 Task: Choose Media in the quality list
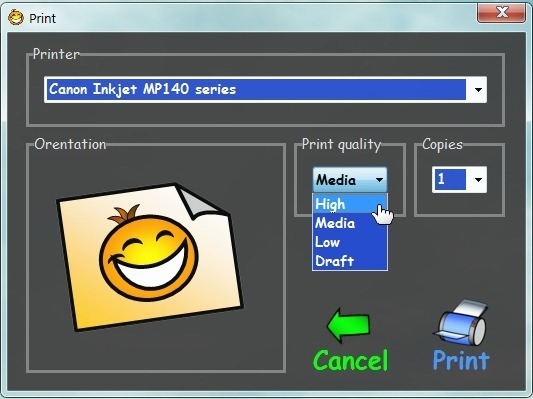point(350,223)
